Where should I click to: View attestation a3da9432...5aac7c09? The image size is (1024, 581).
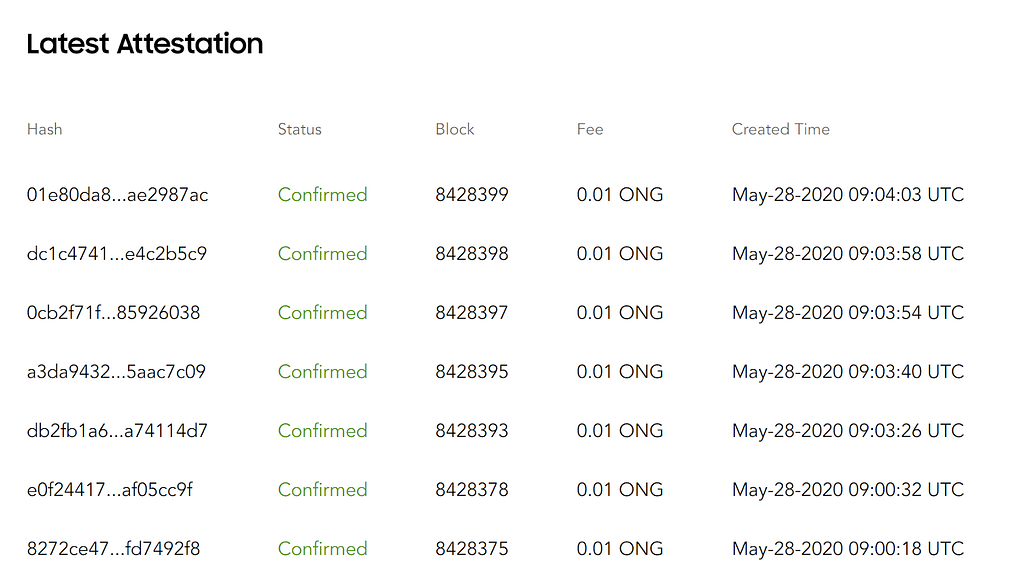click(x=116, y=372)
